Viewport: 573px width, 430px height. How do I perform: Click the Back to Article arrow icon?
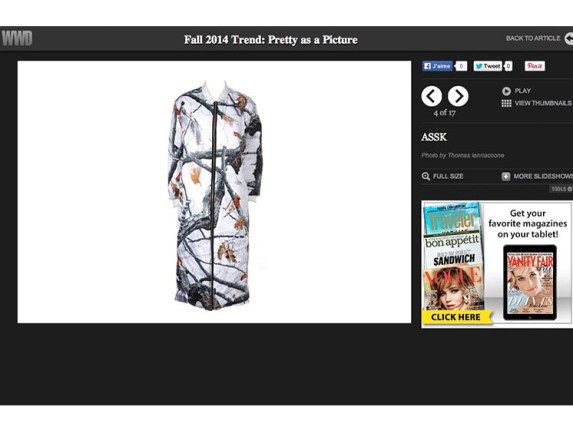(569, 38)
